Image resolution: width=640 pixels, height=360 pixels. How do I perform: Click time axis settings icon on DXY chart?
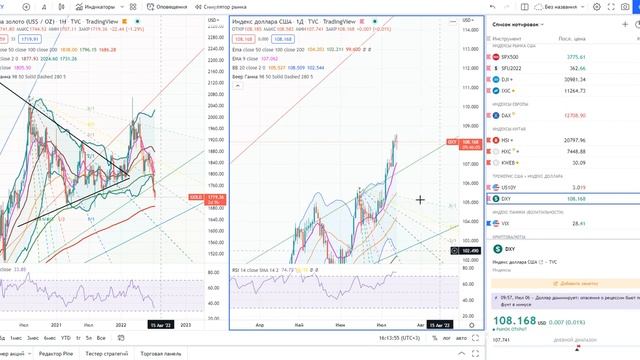click(x=471, y=325)
